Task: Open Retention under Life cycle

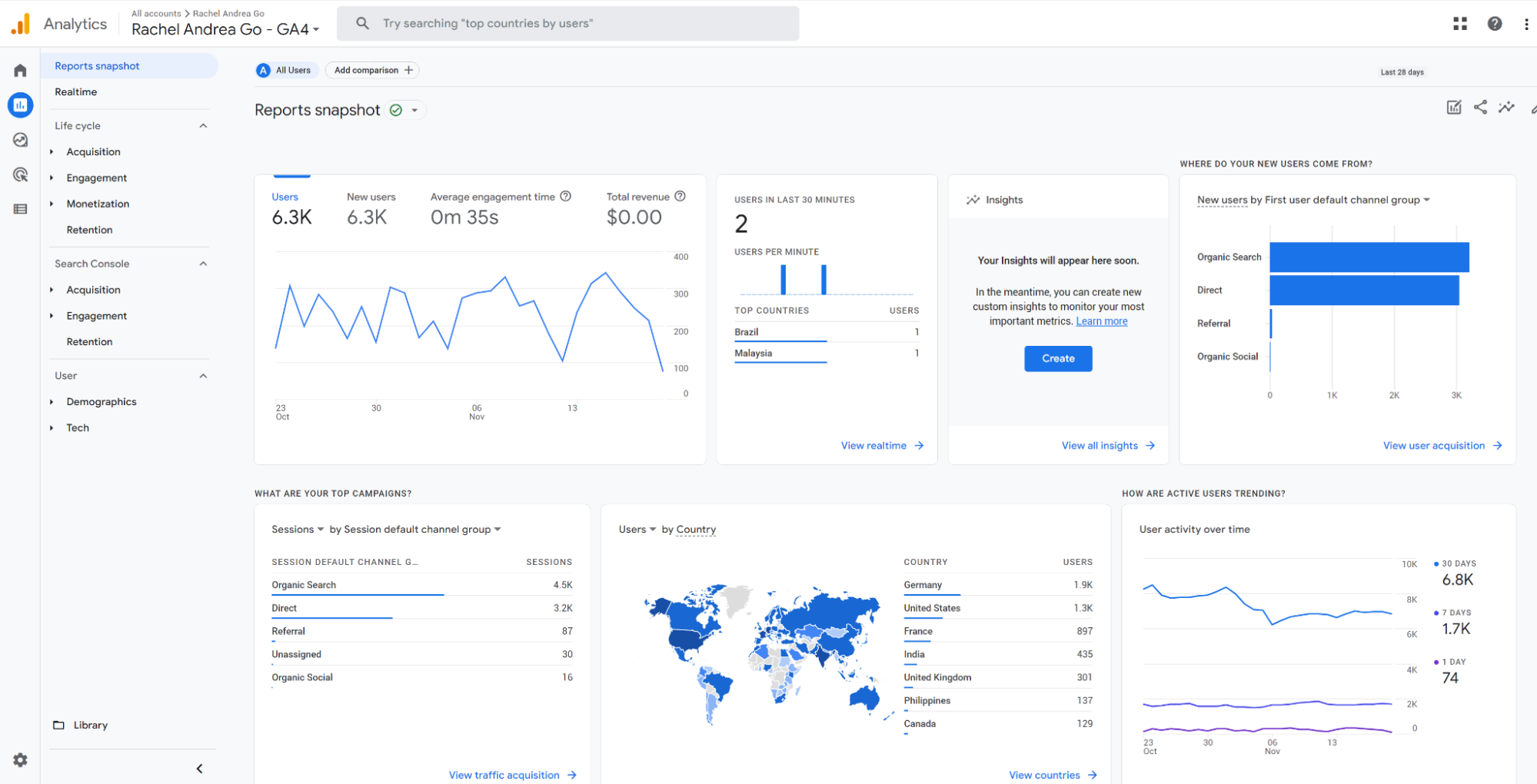Action: pos(89,230)
